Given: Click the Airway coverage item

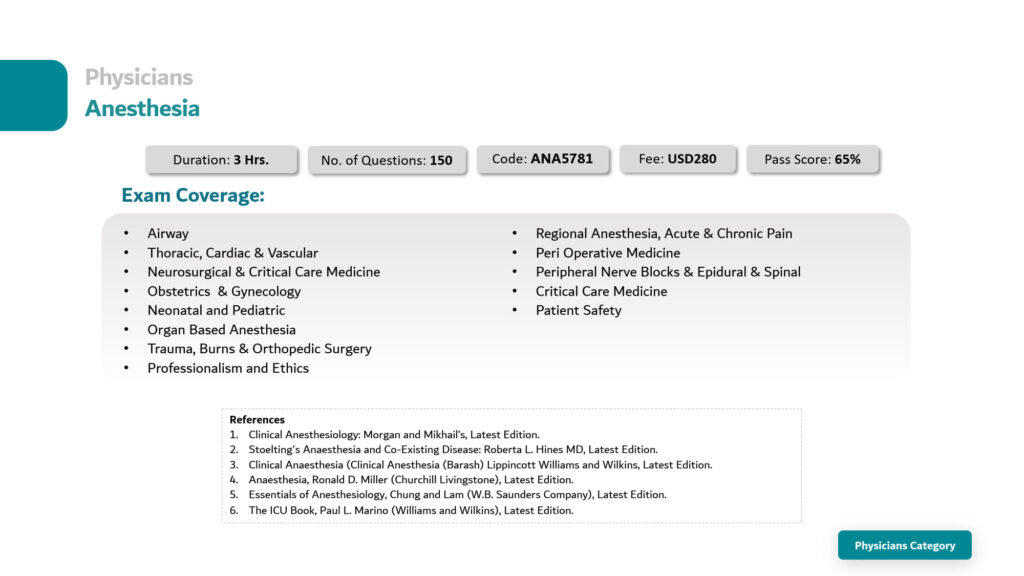Looking at the screenshot, I should (168, 233).
